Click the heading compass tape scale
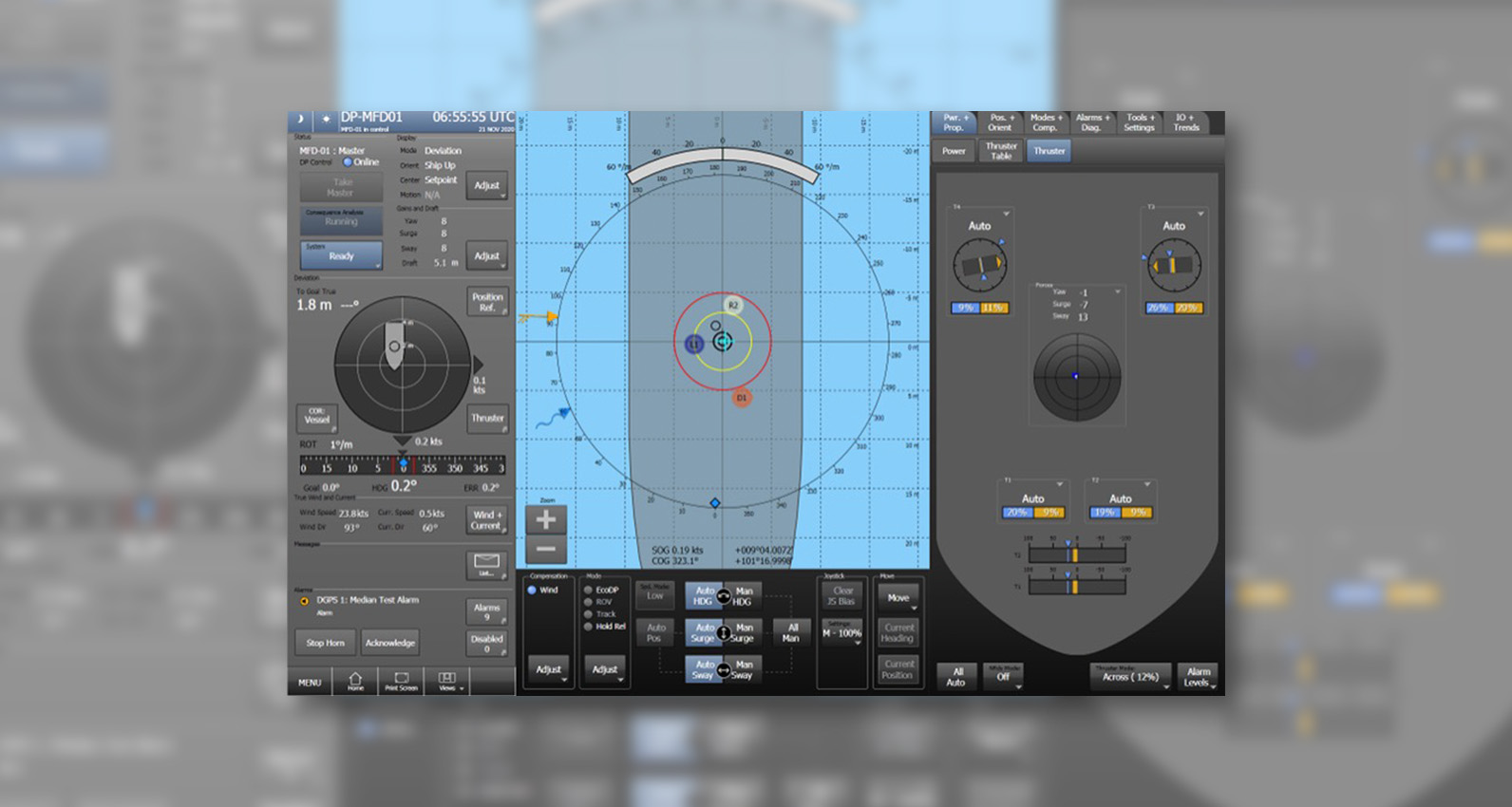The height and width of the screenshot is (807, 1512). [x=402, y=466]
